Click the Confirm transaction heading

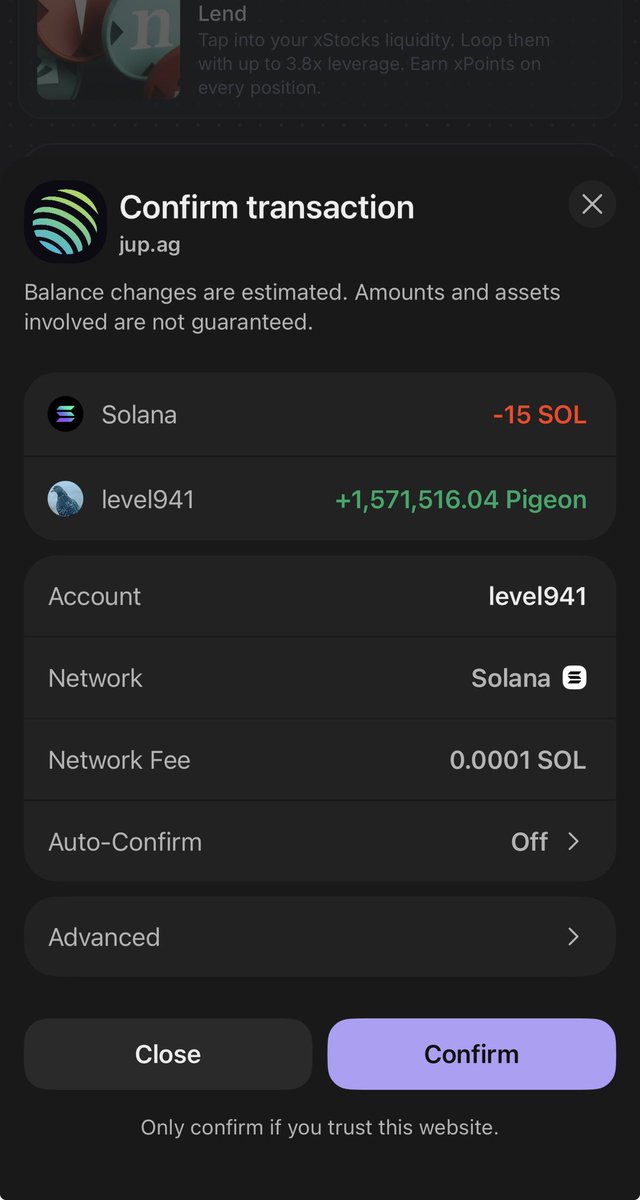click(266, 207)
